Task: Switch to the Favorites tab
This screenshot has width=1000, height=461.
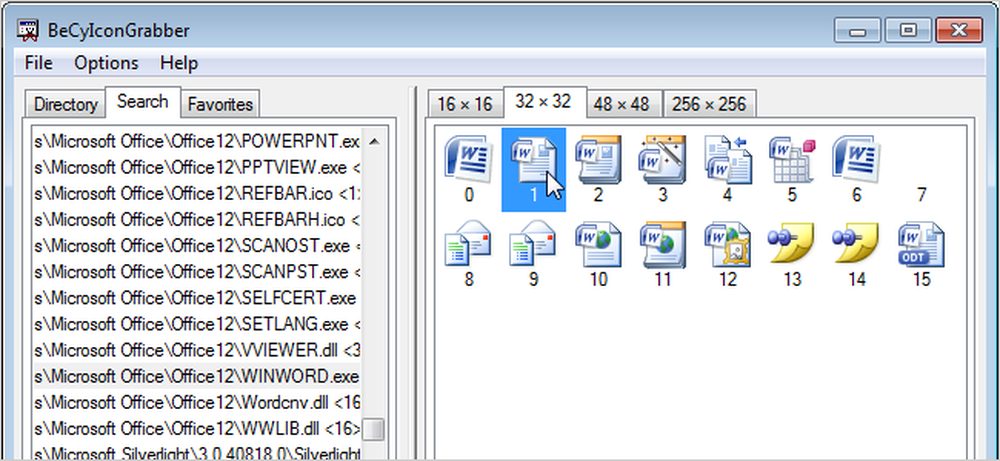Action: [221, 104]
